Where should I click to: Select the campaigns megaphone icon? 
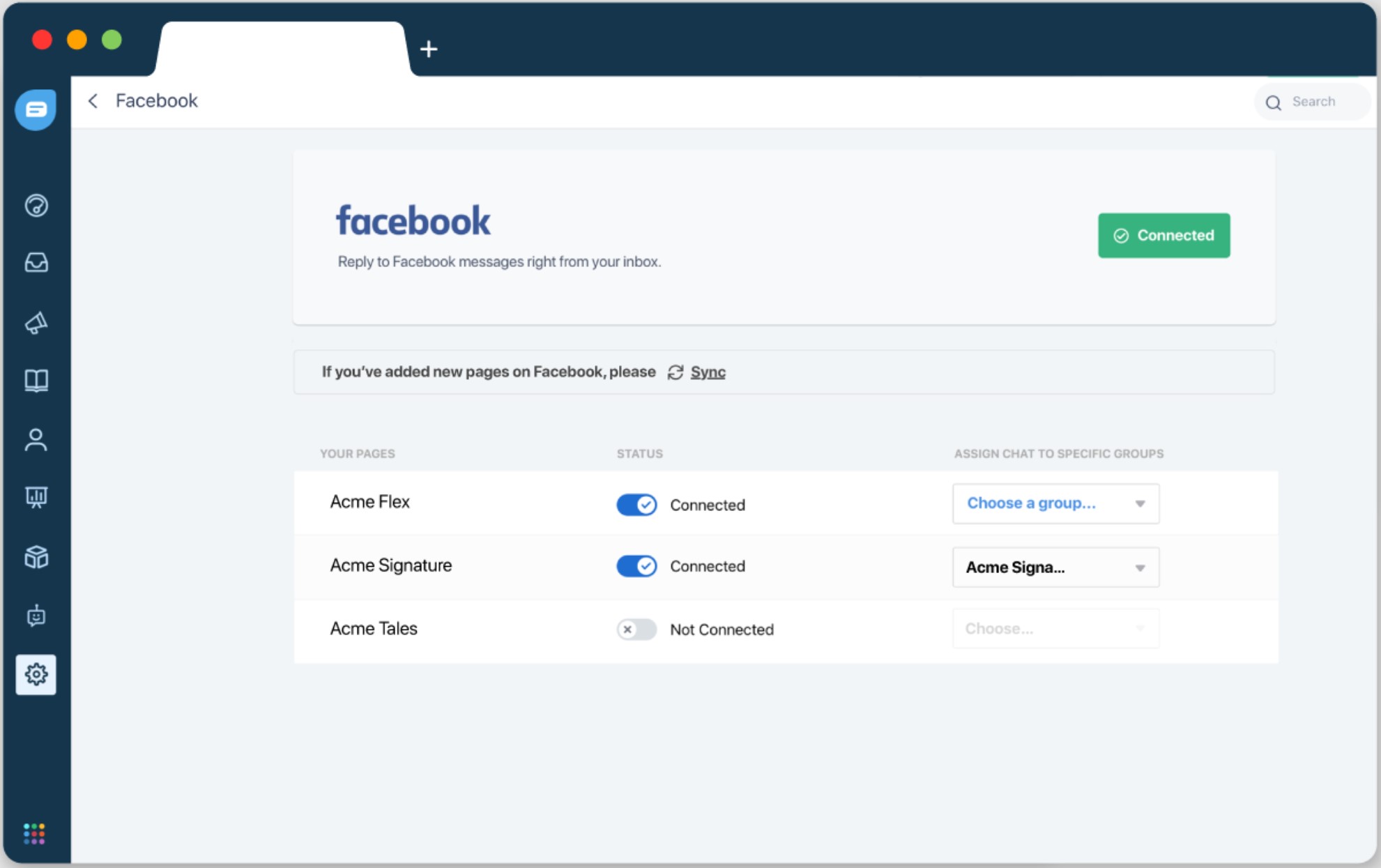pyautogui.click(x=36, y=322)
